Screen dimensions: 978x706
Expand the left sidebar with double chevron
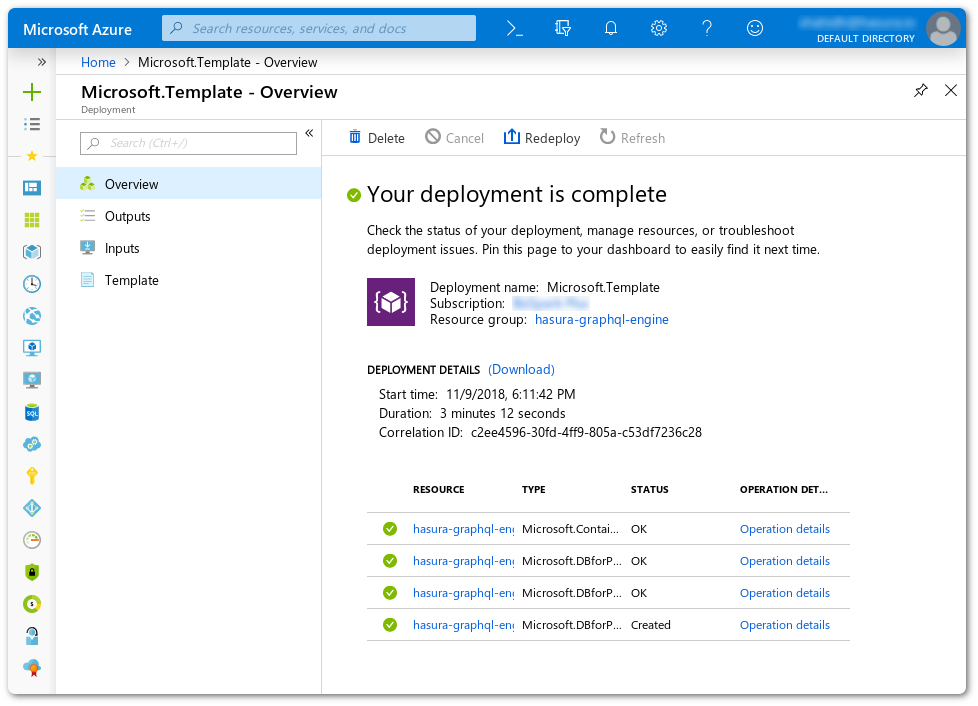click(x=41, y=62)
